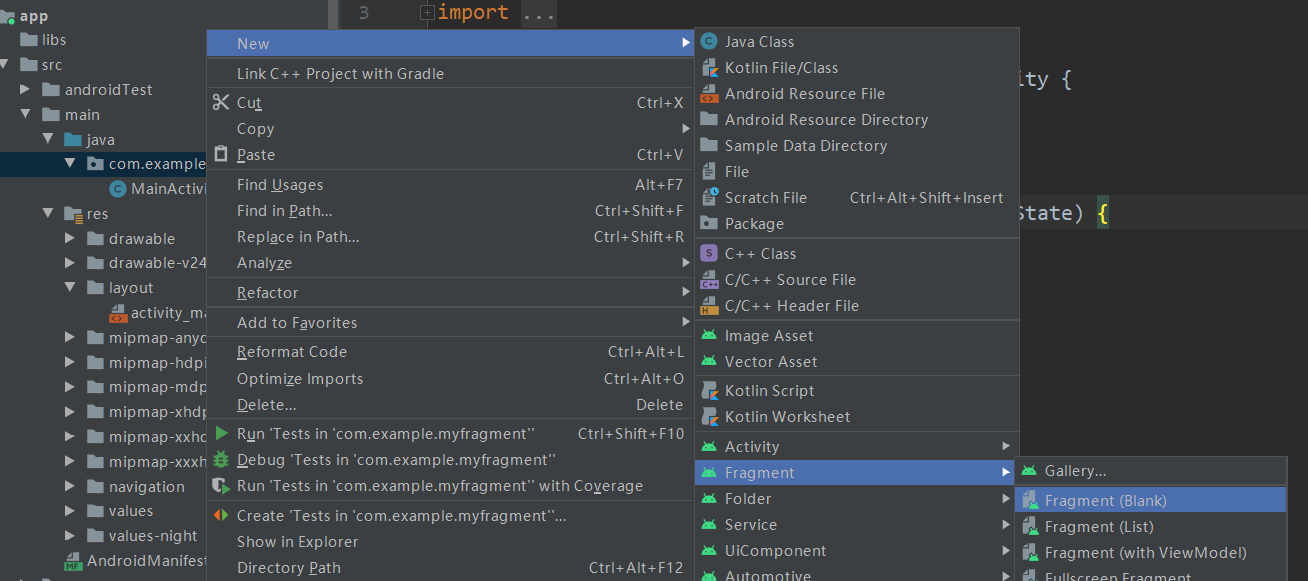Screen dimensions: 1308x581
Task: Collapse the main folder
Action: coord(25,115)
